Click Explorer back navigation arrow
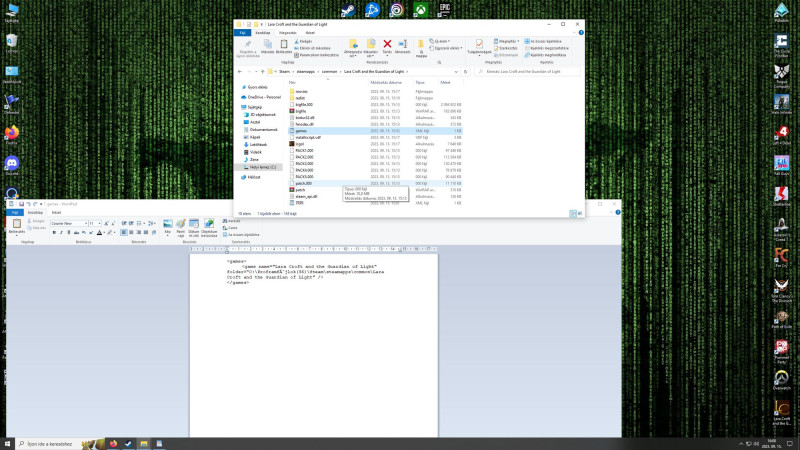The image size is (800, 450). click(240, 72)
